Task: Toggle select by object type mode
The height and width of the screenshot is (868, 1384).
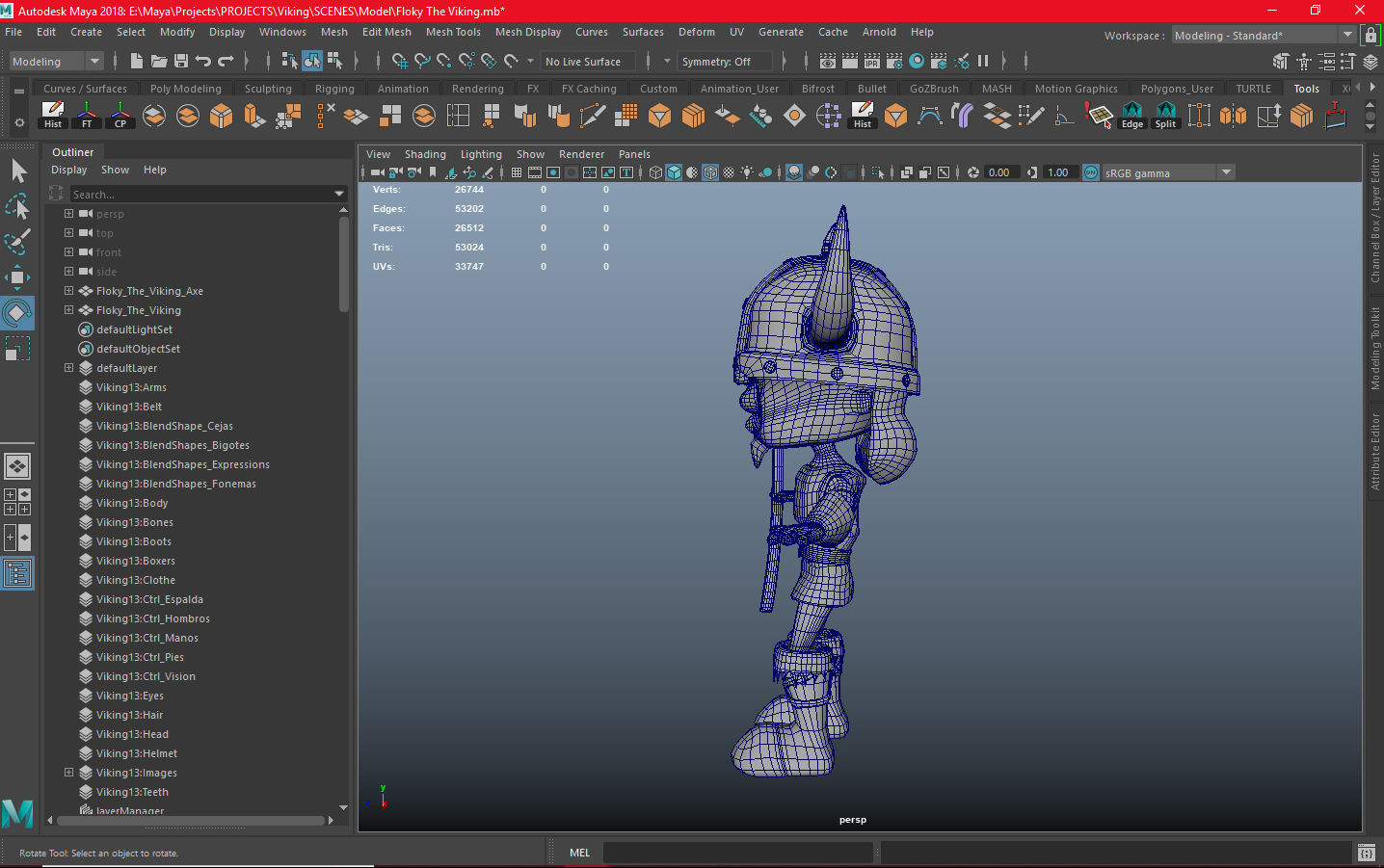Action: pyautogui.click(x=312, y=61)
